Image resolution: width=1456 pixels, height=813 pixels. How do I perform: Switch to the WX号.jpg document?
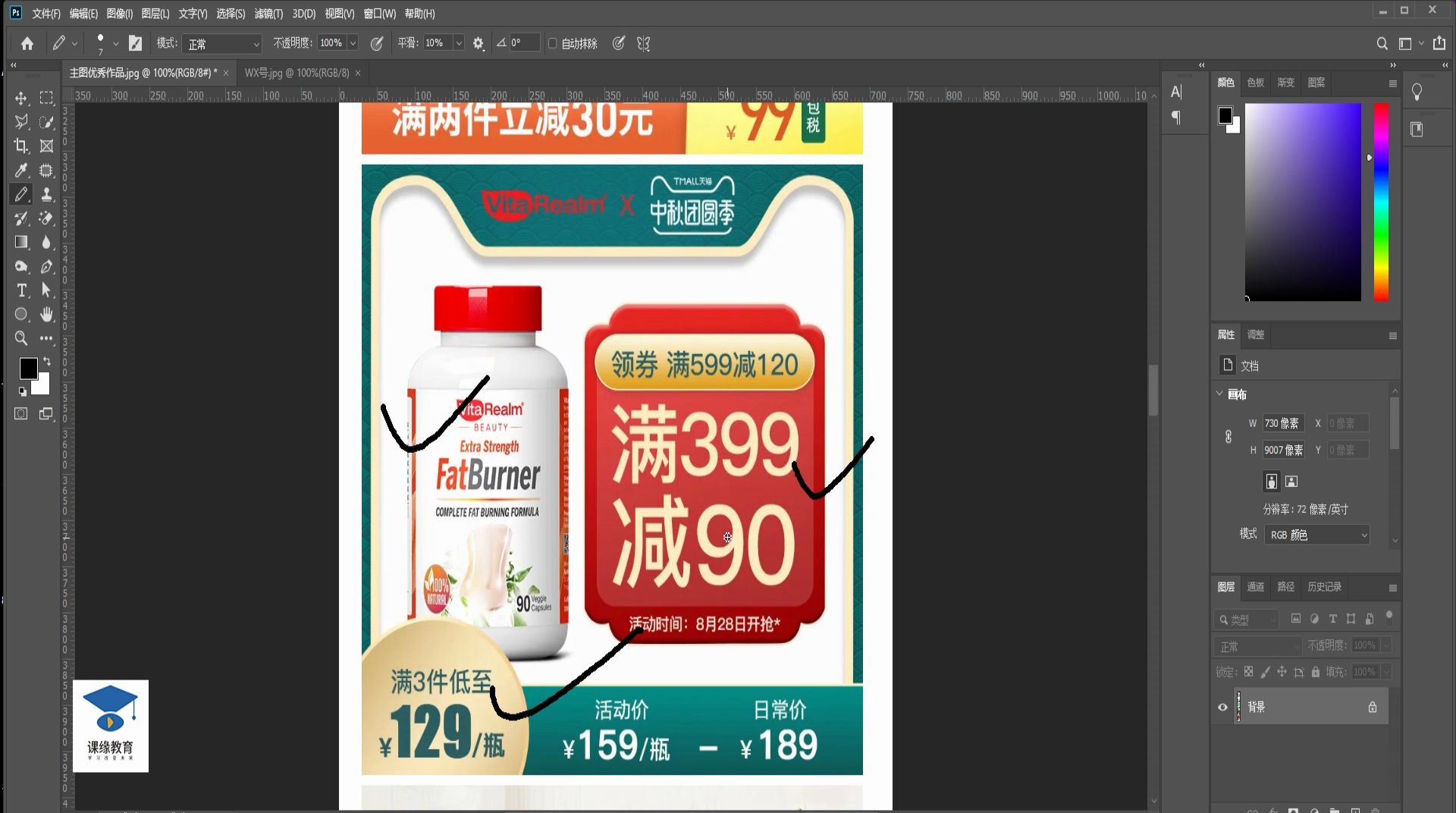[x=296, y=73]
